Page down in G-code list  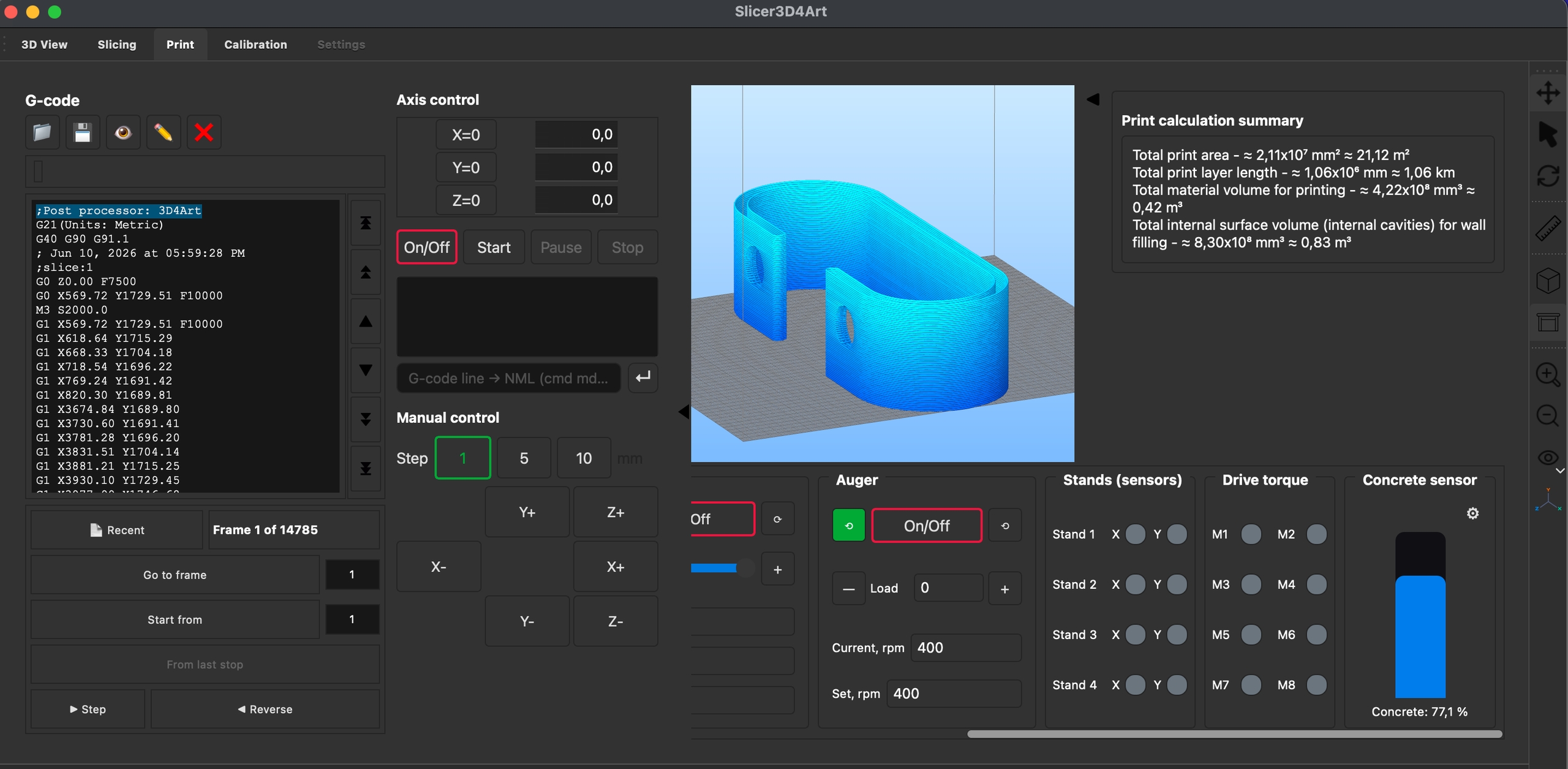(366, 419)
